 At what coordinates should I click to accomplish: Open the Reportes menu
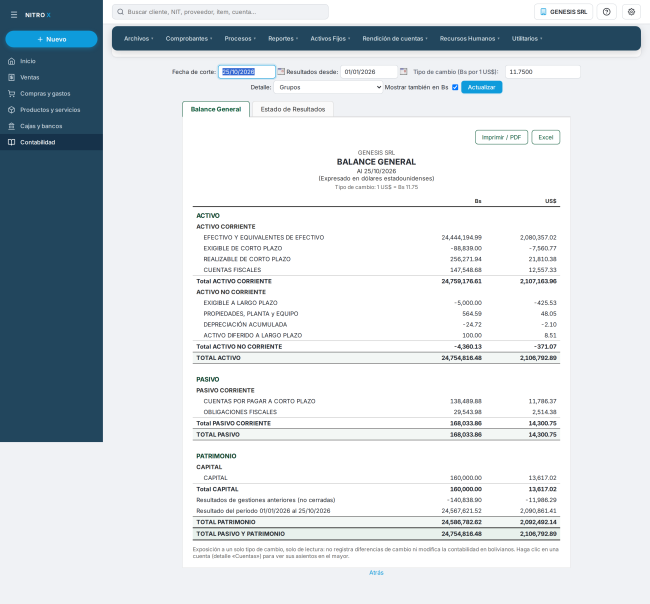point(283,39)
